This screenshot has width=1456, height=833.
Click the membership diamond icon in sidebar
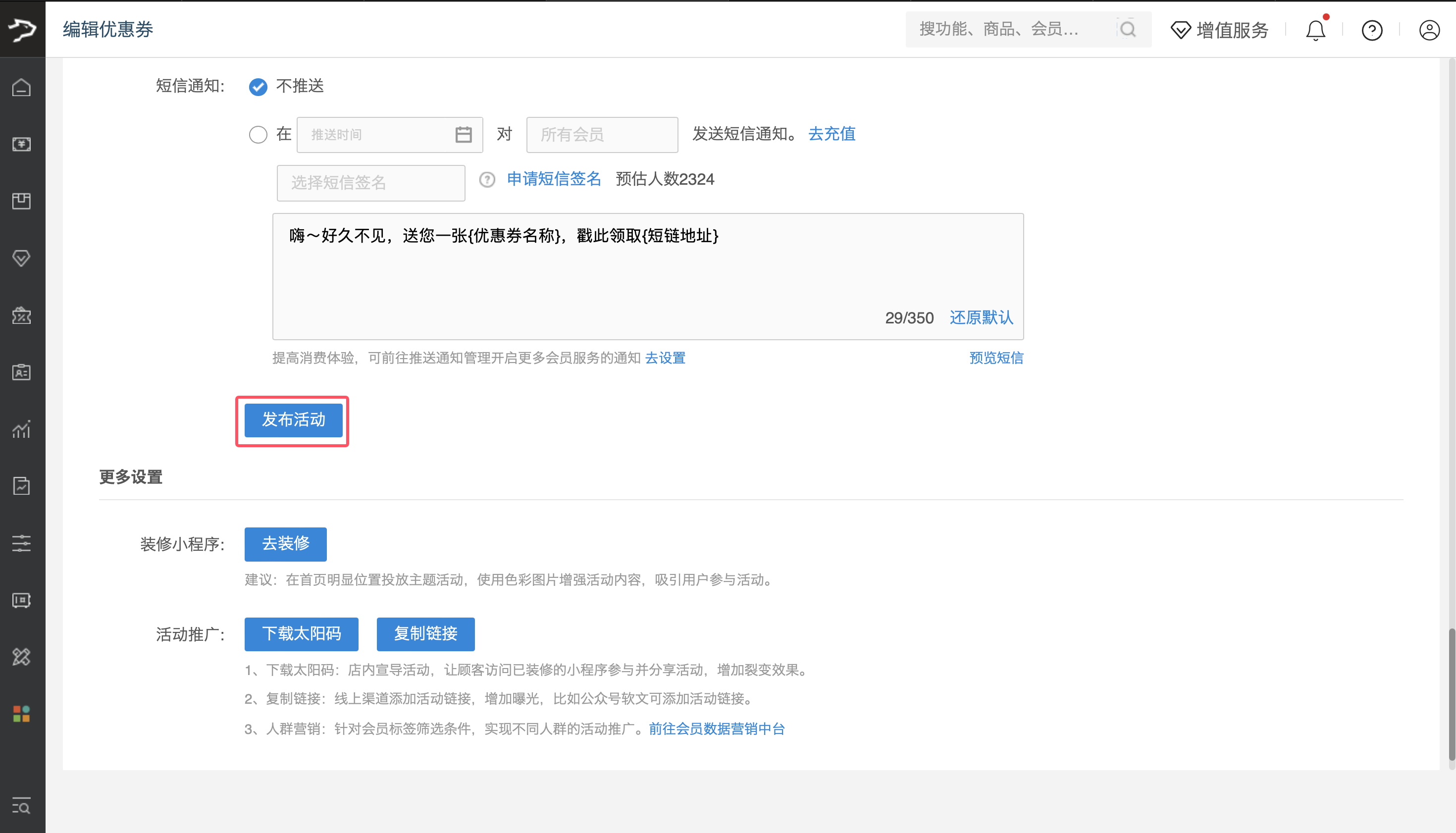[21, 259]
